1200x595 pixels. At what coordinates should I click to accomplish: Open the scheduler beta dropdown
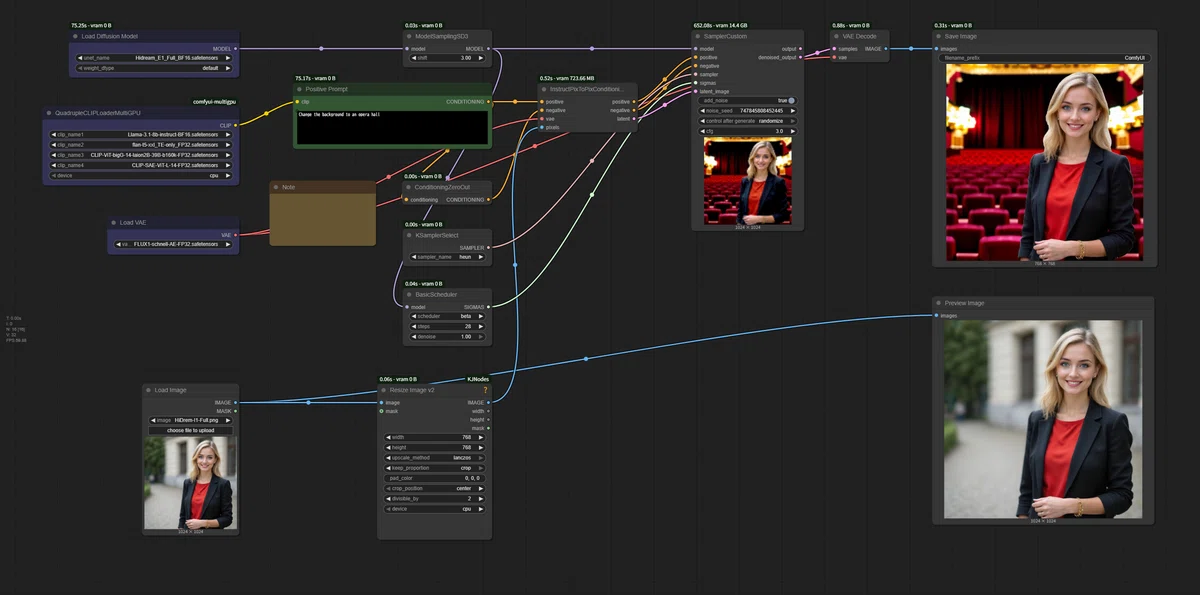click(447, 316)
